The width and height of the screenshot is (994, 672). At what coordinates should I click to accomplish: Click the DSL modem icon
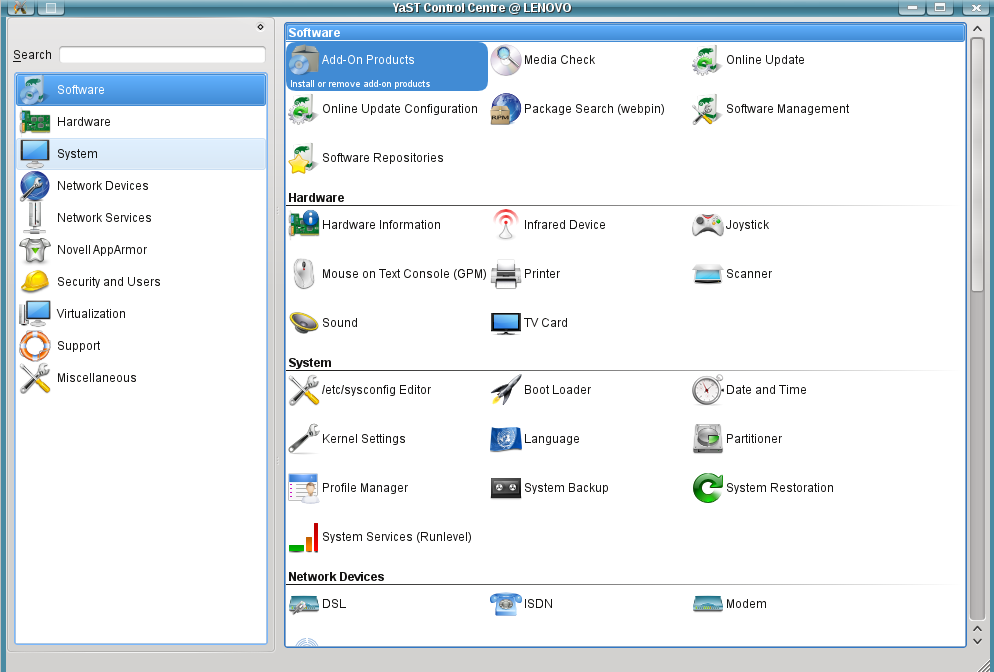[x=304, y=604]
